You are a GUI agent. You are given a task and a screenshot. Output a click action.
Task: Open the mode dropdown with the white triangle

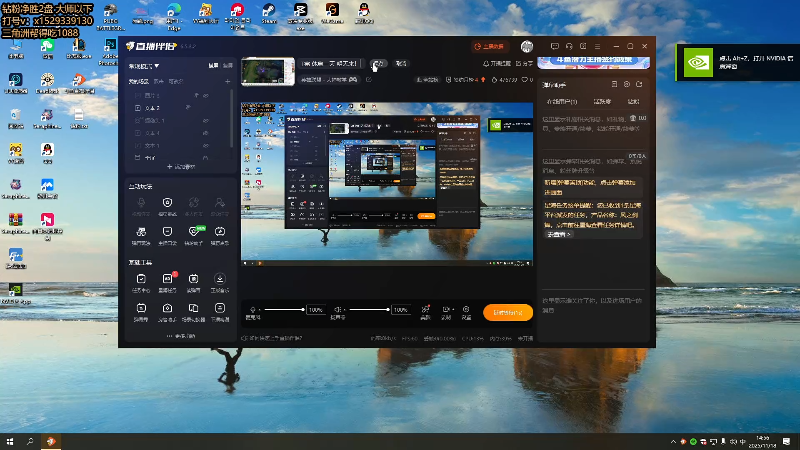(144, 66)
